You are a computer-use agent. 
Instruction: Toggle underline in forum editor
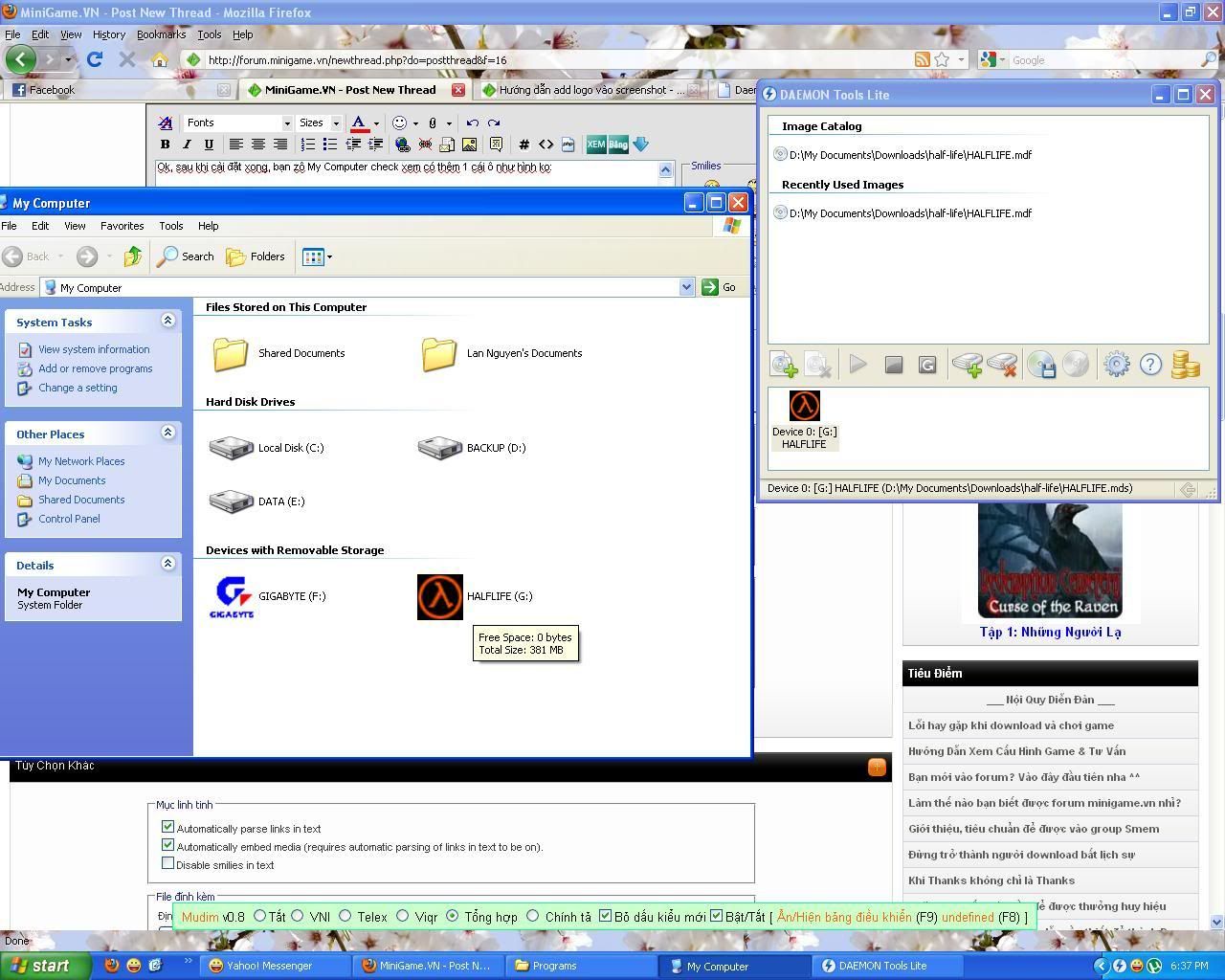[209, 145]
